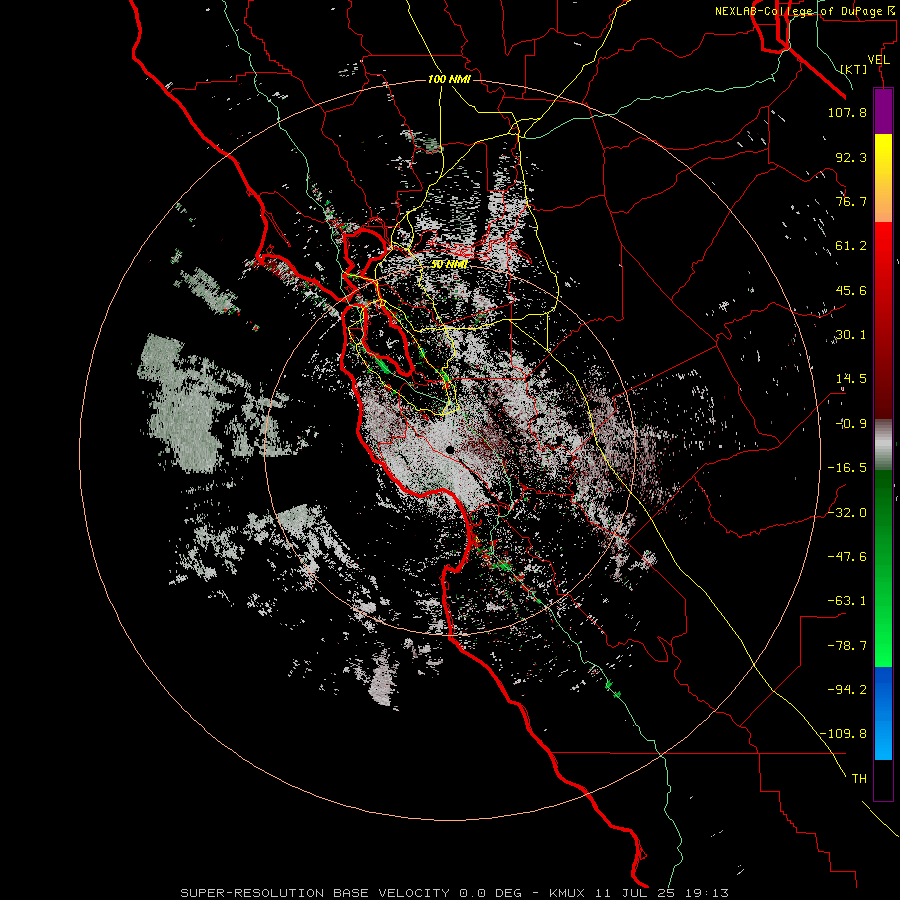Click the 14.5 velocity scale value
900x900 pixels.
(x=851, y=379)
